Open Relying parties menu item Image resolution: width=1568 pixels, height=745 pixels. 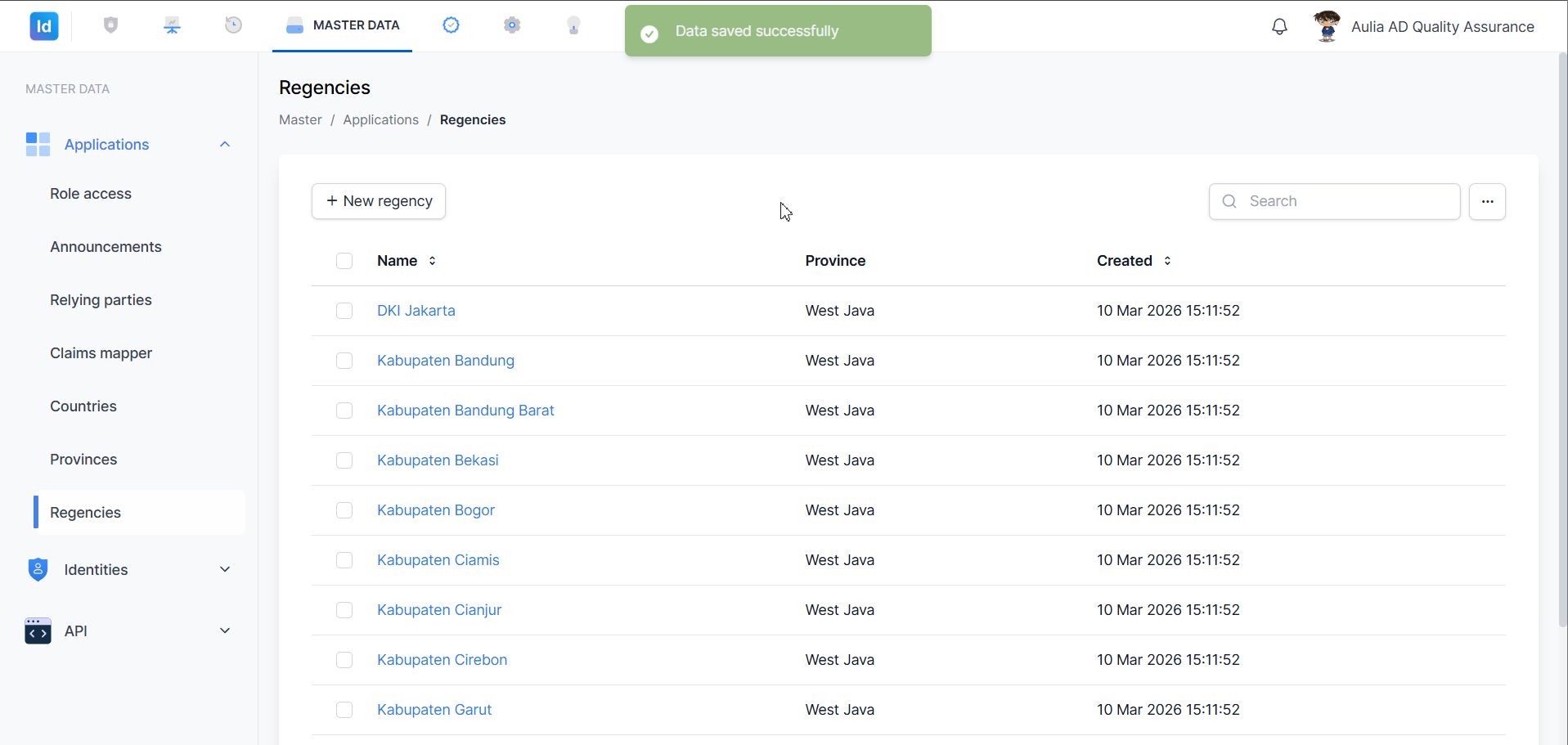101,300
